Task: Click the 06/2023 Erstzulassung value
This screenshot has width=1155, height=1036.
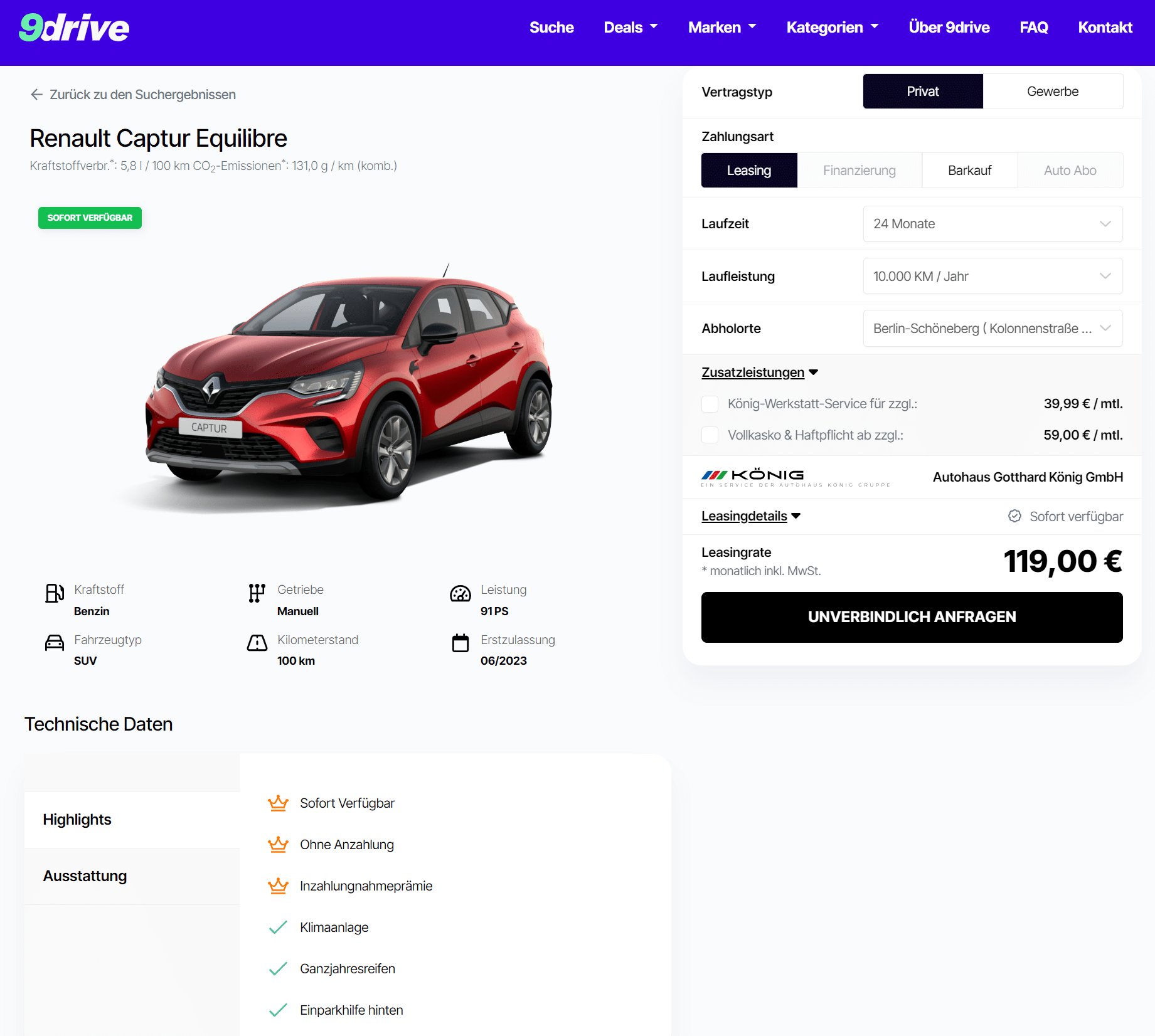Action: (504, 661)
